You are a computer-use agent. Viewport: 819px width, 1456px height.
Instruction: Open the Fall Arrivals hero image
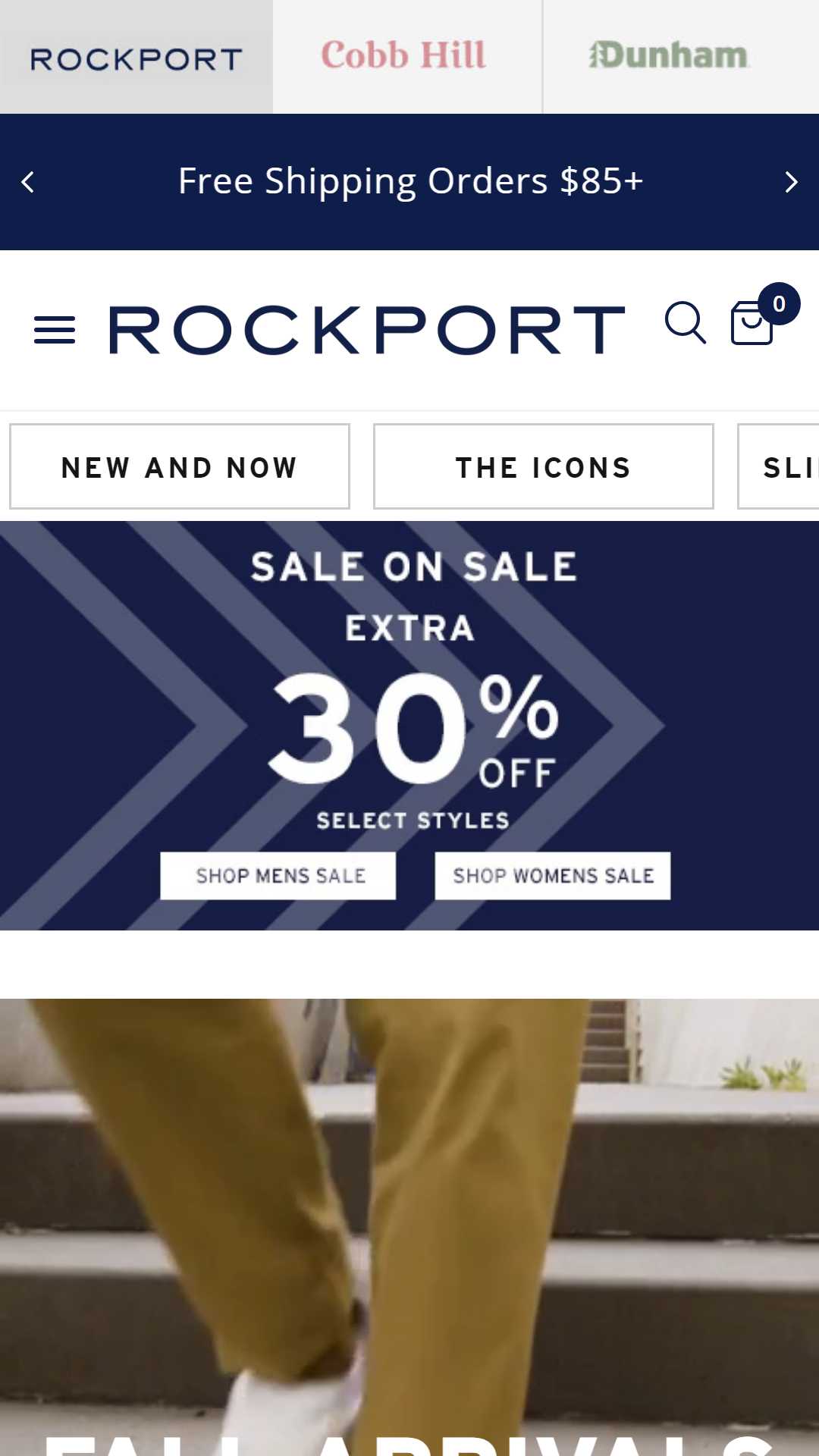point(409,1227)
